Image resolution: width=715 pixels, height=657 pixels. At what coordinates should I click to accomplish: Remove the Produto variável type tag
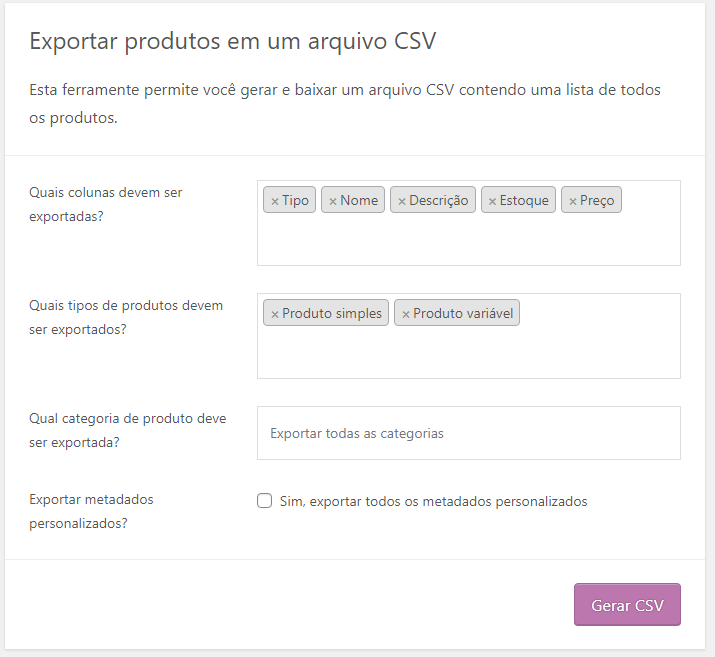pos(406,314)
